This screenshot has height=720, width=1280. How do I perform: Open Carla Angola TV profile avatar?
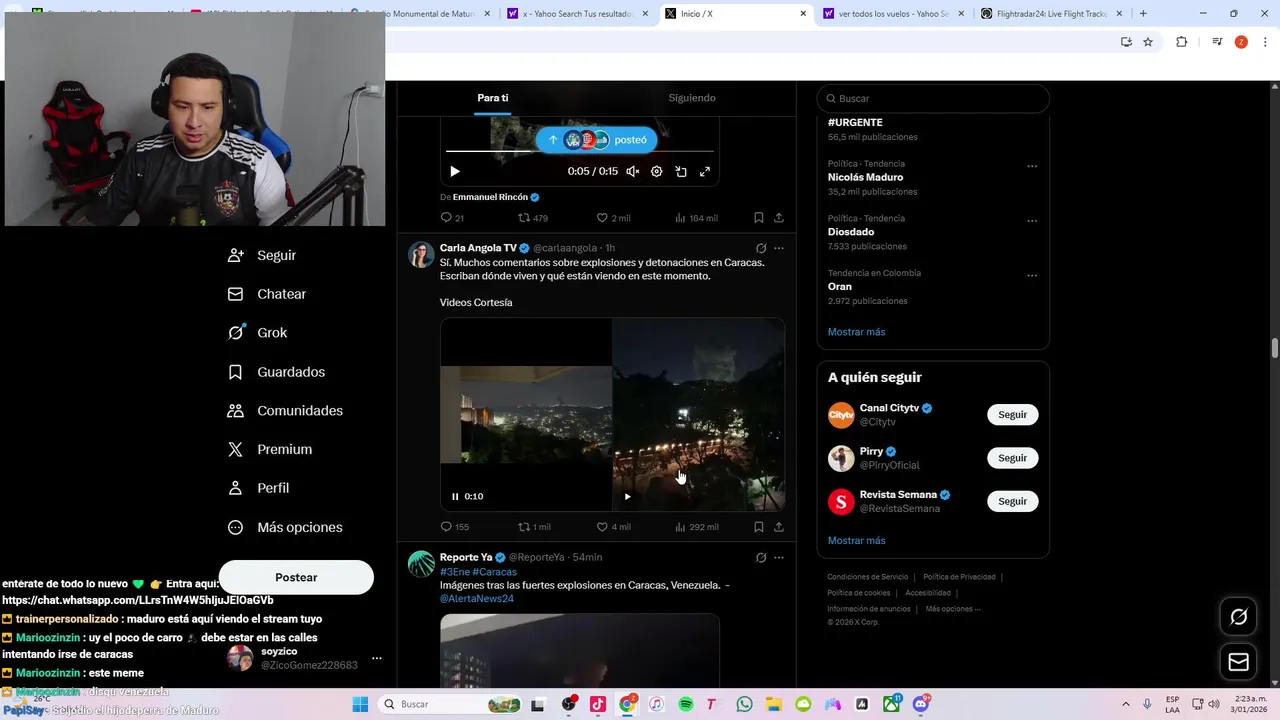point(421,255)
